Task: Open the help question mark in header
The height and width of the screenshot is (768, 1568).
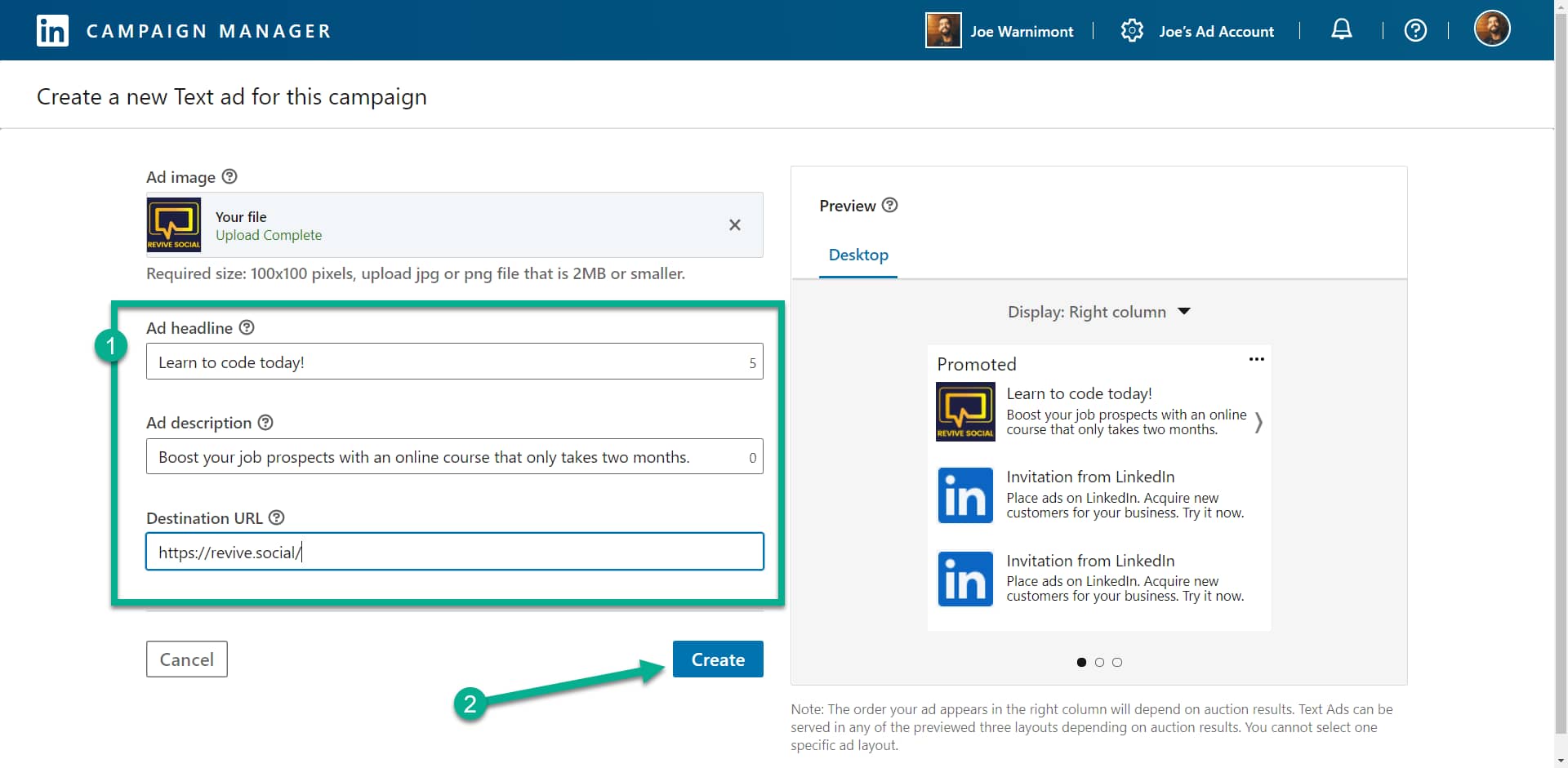Action: coord(1415,31)
